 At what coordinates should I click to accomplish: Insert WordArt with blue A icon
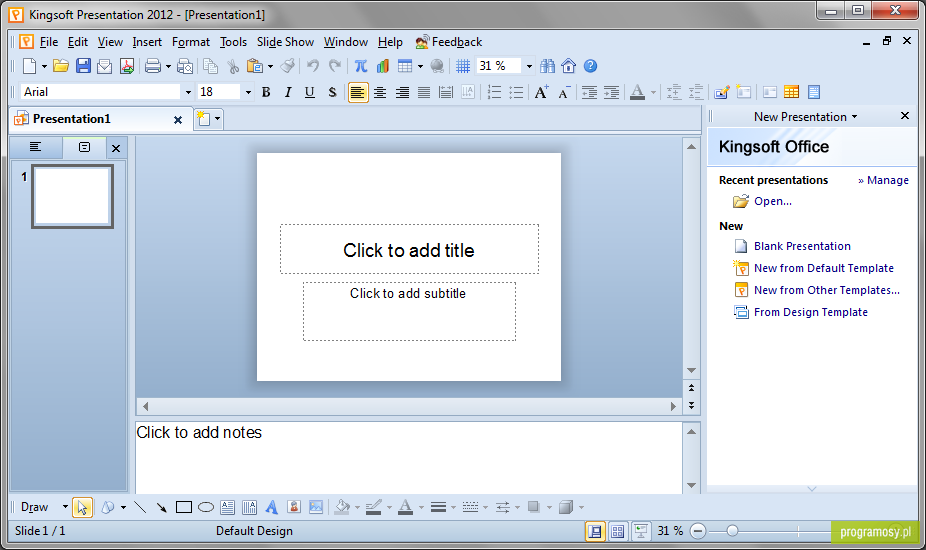272,507
